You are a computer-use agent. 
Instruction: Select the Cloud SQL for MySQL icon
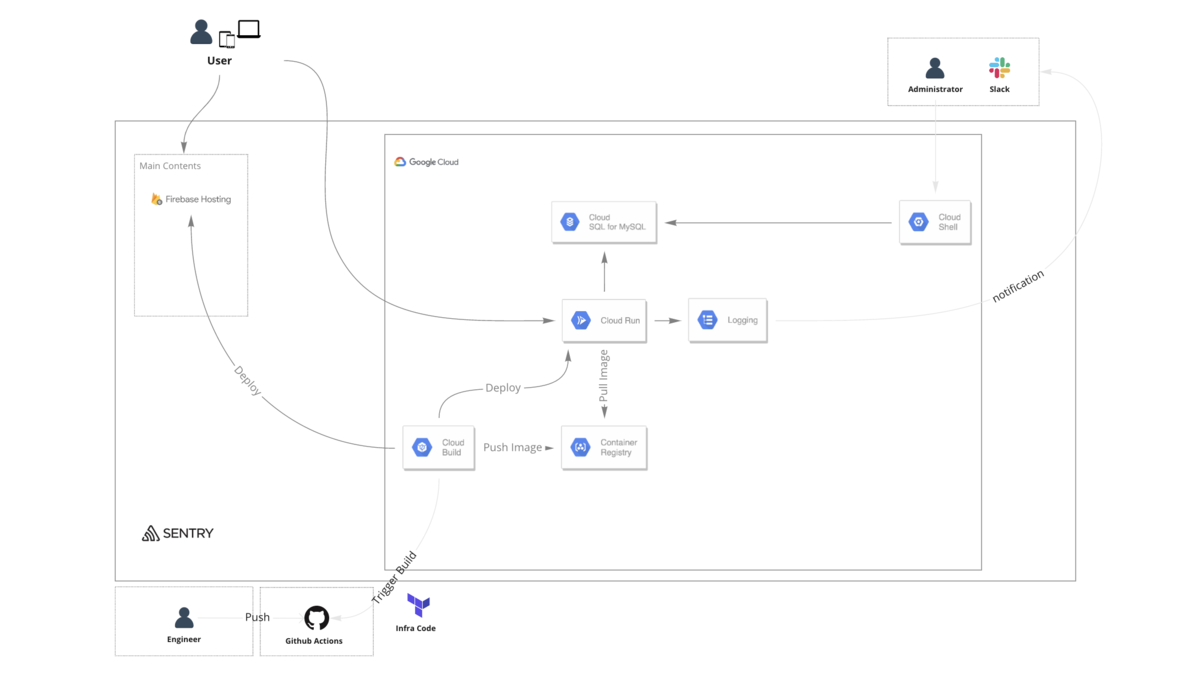(x=570, y=222)
